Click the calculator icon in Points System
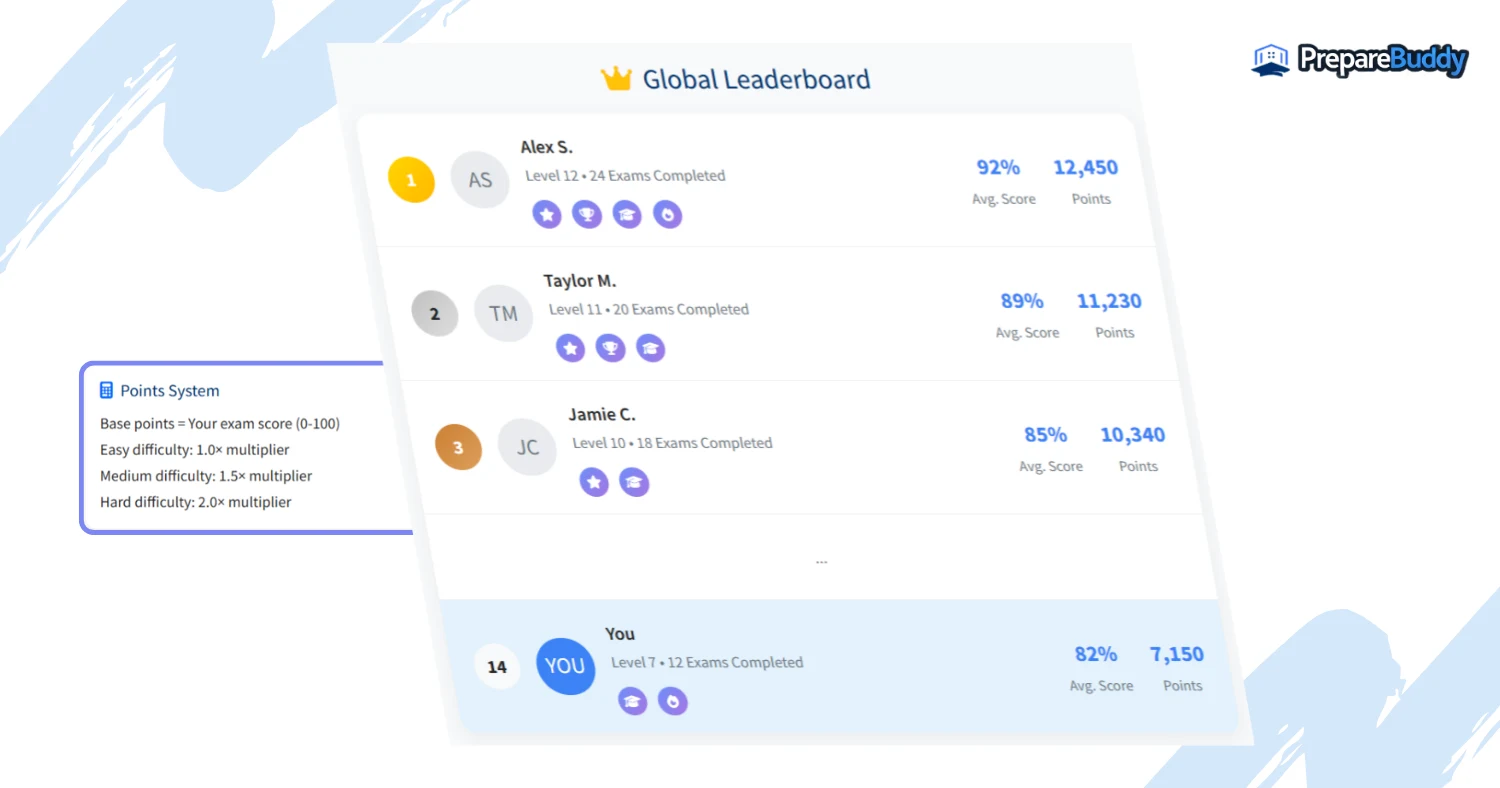 107,391
